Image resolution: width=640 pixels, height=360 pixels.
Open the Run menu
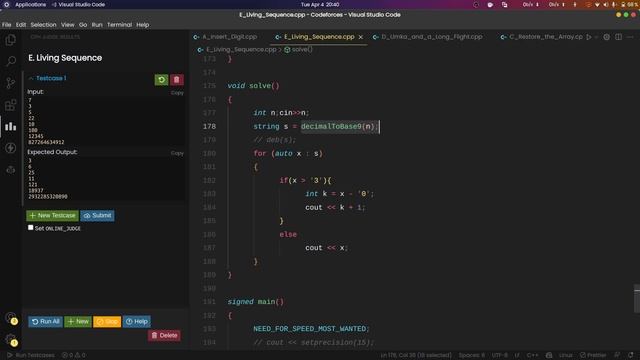(97, 24)
